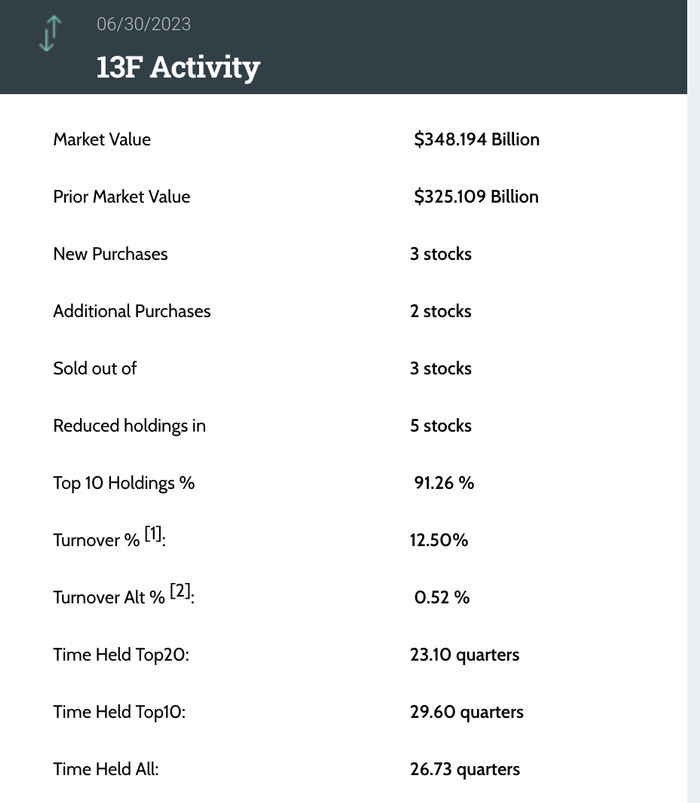Open the footnote [1] link beside Turnover %

click(153, 535)
